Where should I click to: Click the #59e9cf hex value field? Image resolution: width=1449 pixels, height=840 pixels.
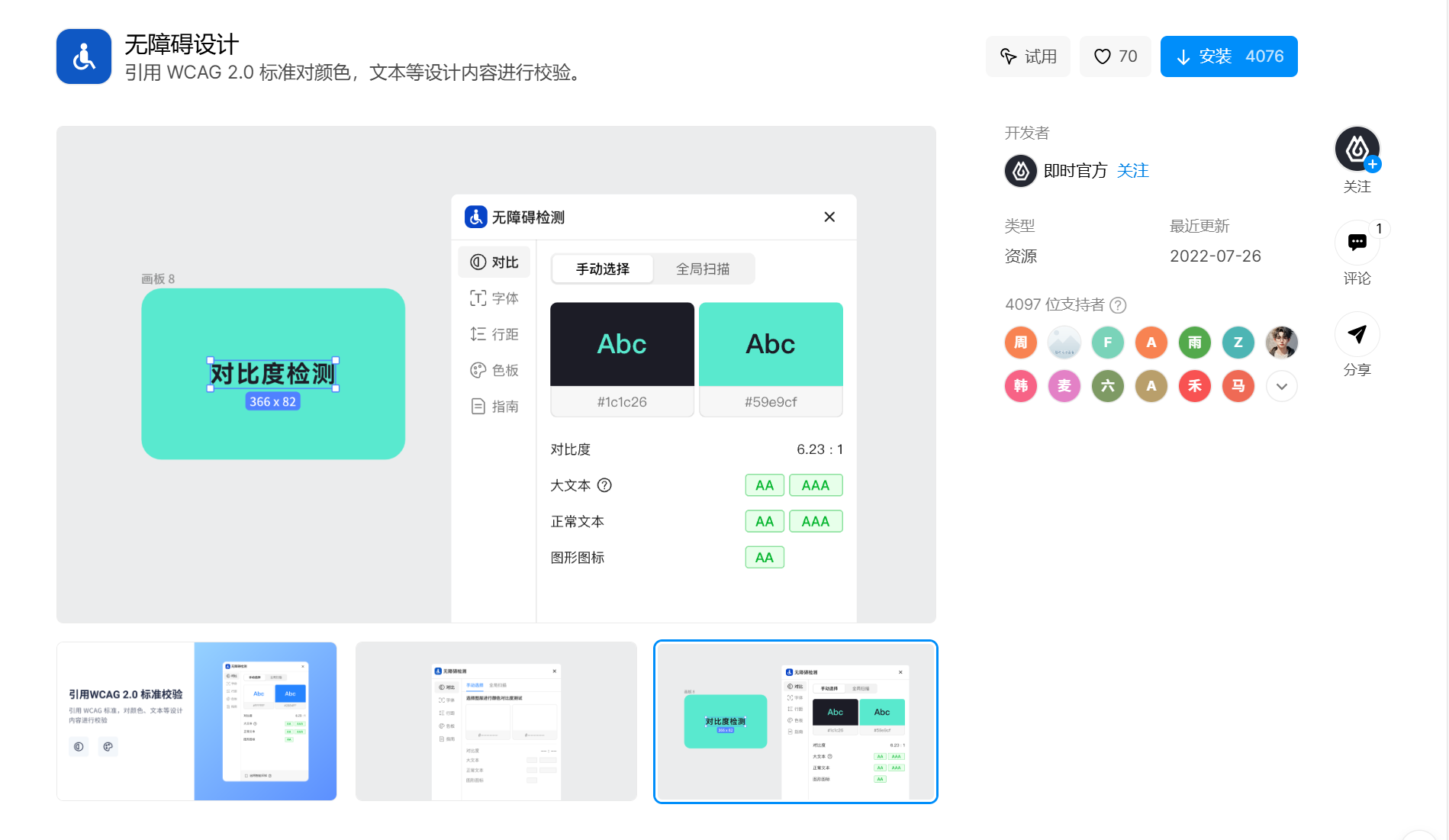coord(771,402)
